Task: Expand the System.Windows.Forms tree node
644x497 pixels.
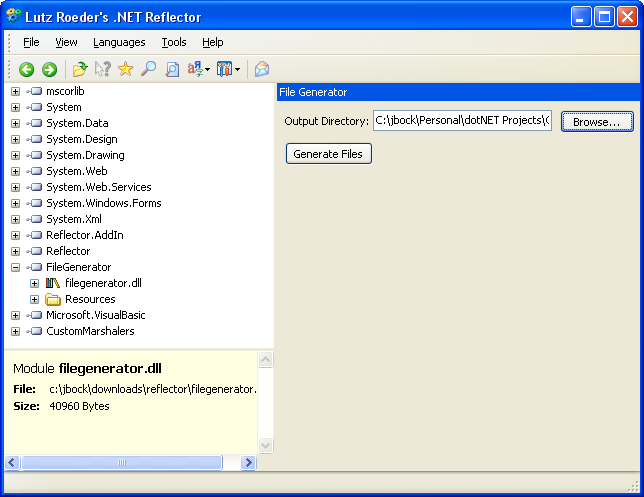Action: point(16,203)
